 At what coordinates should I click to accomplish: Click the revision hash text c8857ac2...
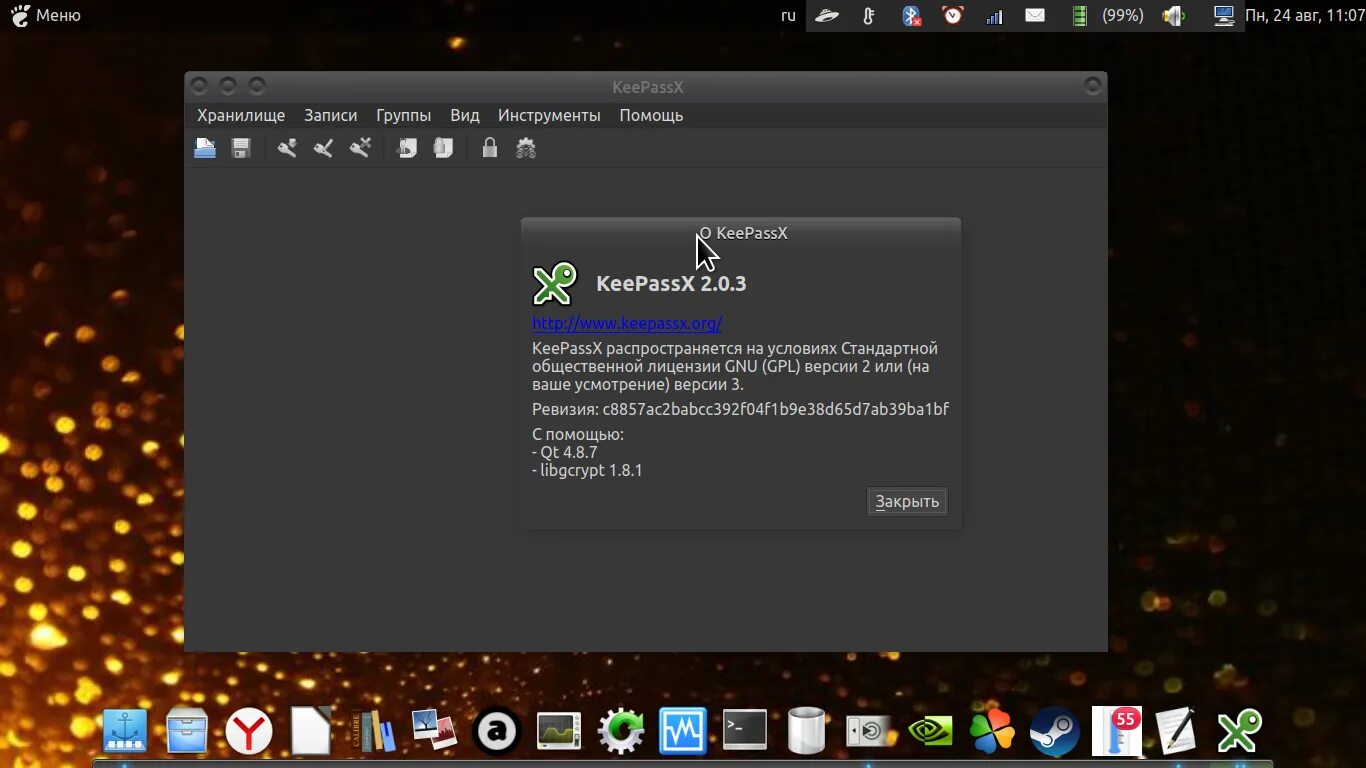pyautogui.click(x=775, y=409)
